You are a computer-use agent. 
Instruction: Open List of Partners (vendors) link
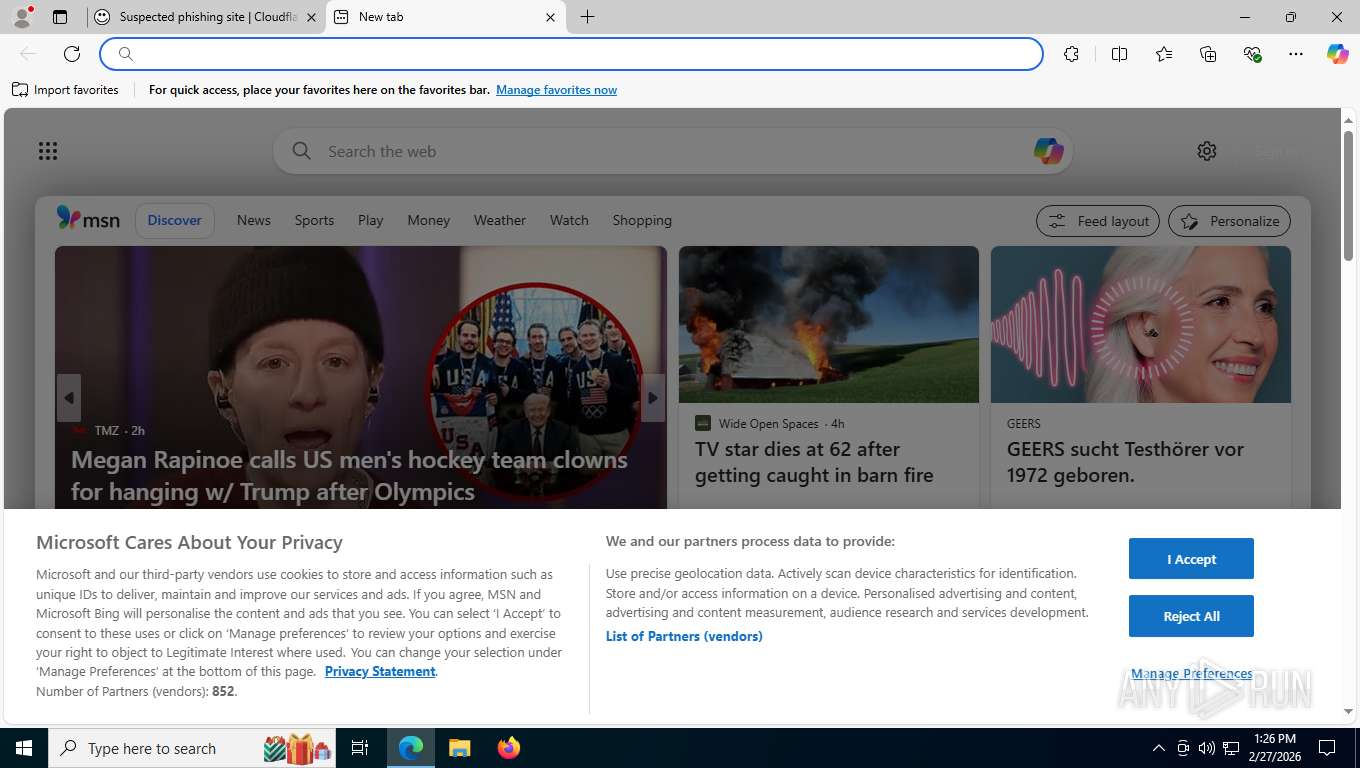click(684, 636)
